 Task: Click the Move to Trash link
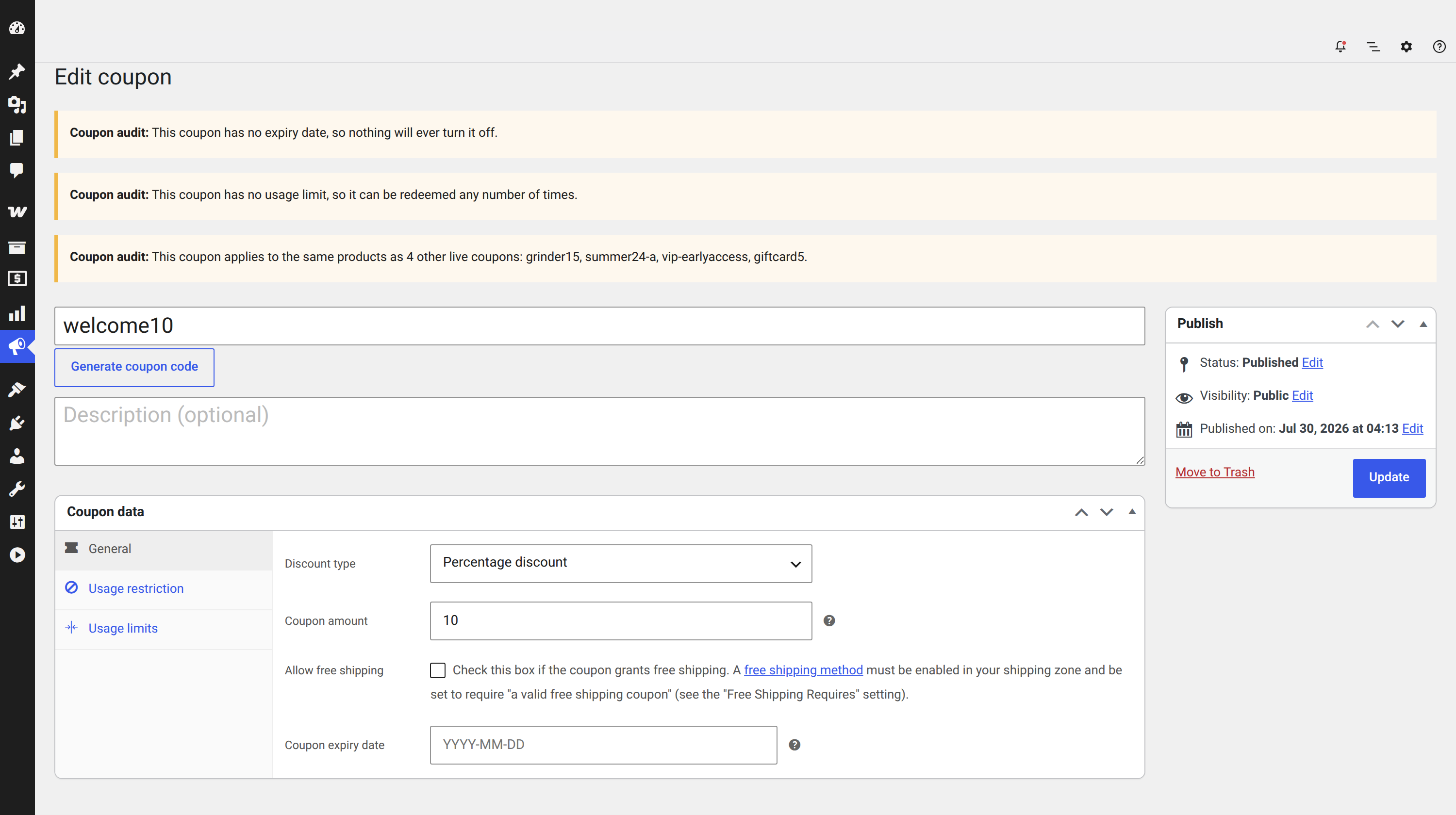pyautogui.click(x=1215, y=472)
